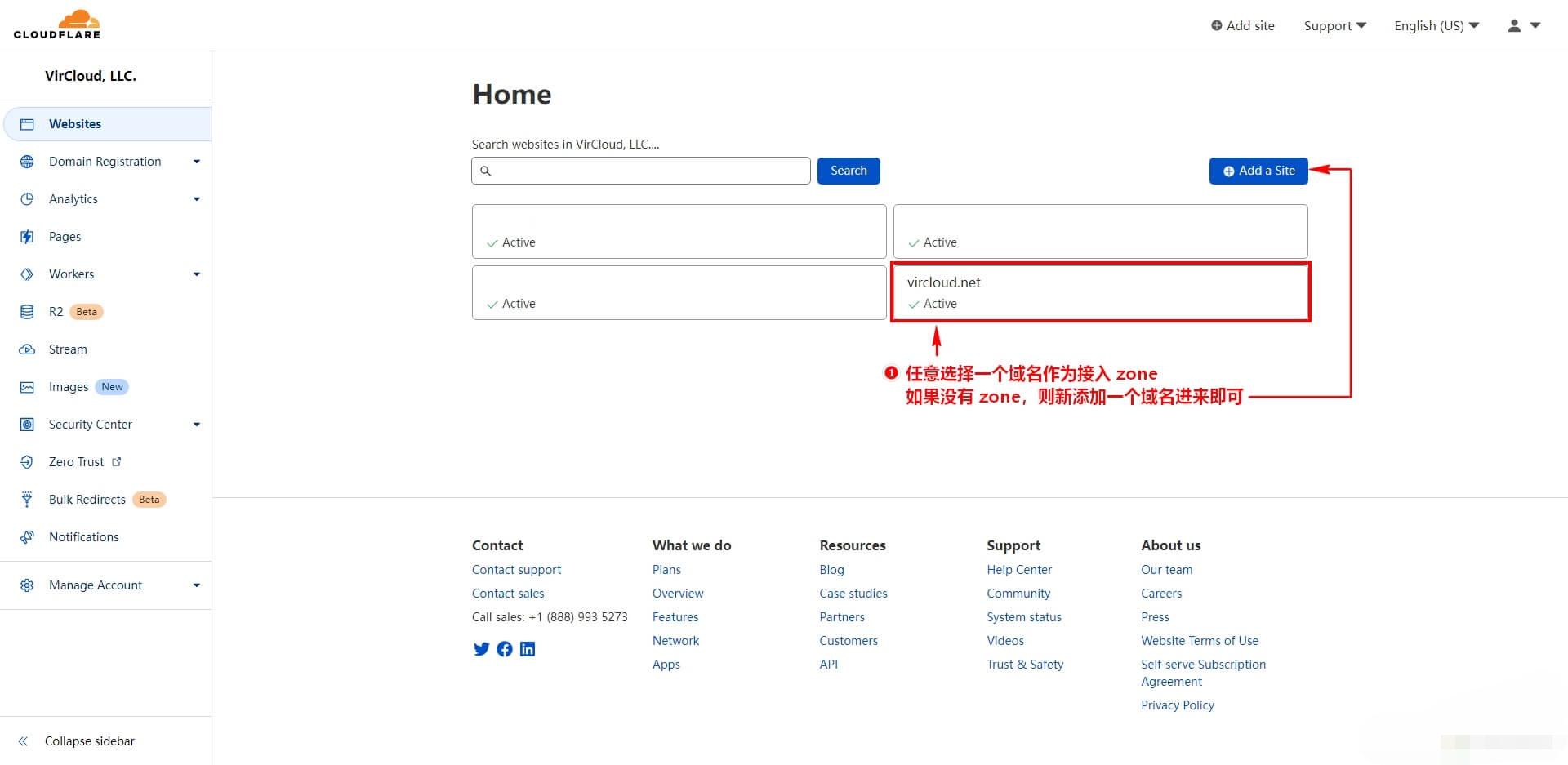Open Twitter social icon in footer
This screenshot has height=765, width=1568.
click(x=481, y=649)
